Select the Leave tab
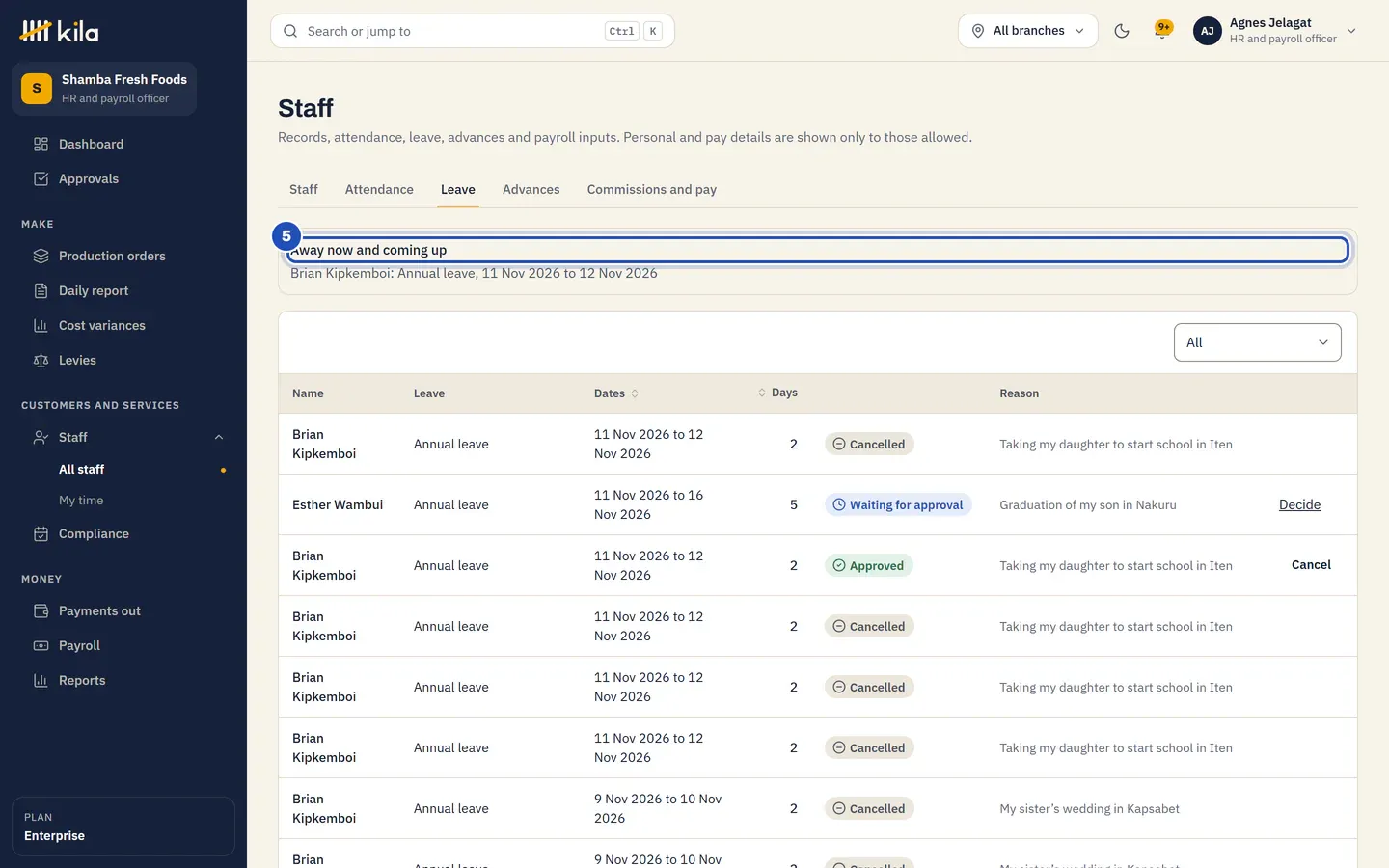Viewport: 1389px width, 868px height. coord(458,190)
